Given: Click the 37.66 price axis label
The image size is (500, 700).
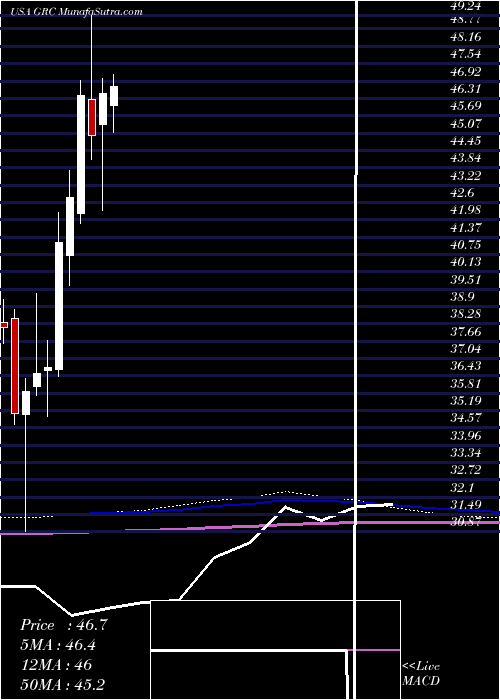Looking at the screenshot, I should point(466,331).
